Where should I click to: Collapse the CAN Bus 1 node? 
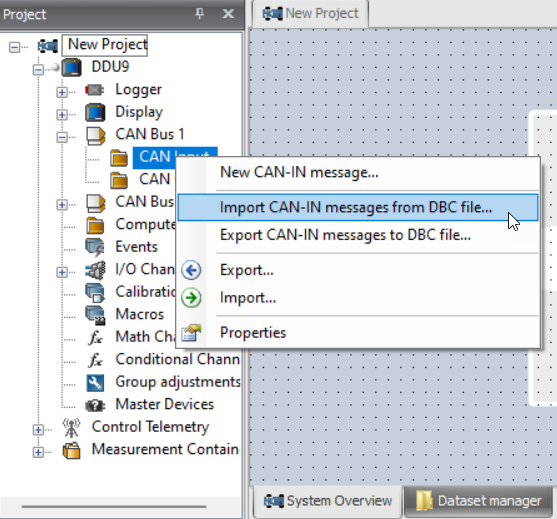point(62,137)
